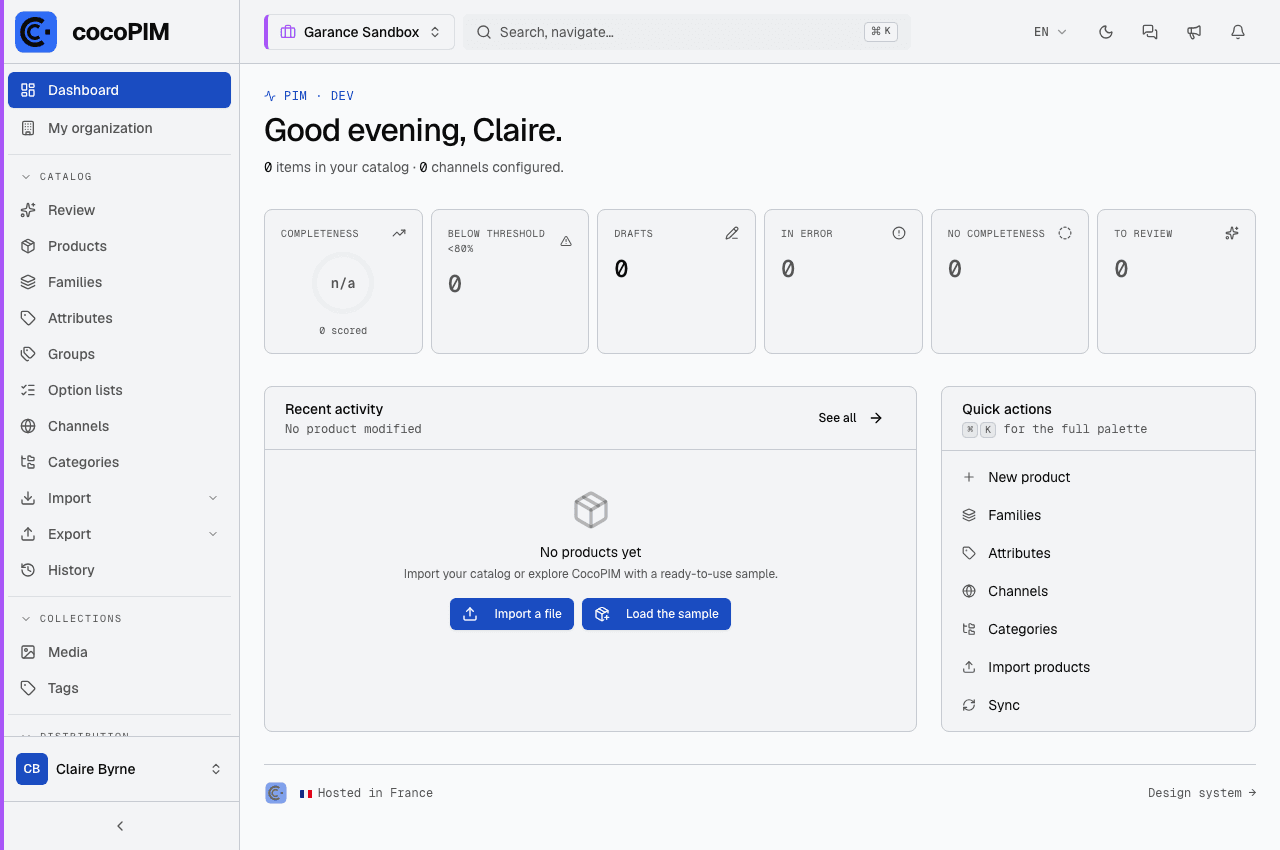Open My organization in the sidebar
The width and height of the screenshot is (1280, 850).
(120, 128)
